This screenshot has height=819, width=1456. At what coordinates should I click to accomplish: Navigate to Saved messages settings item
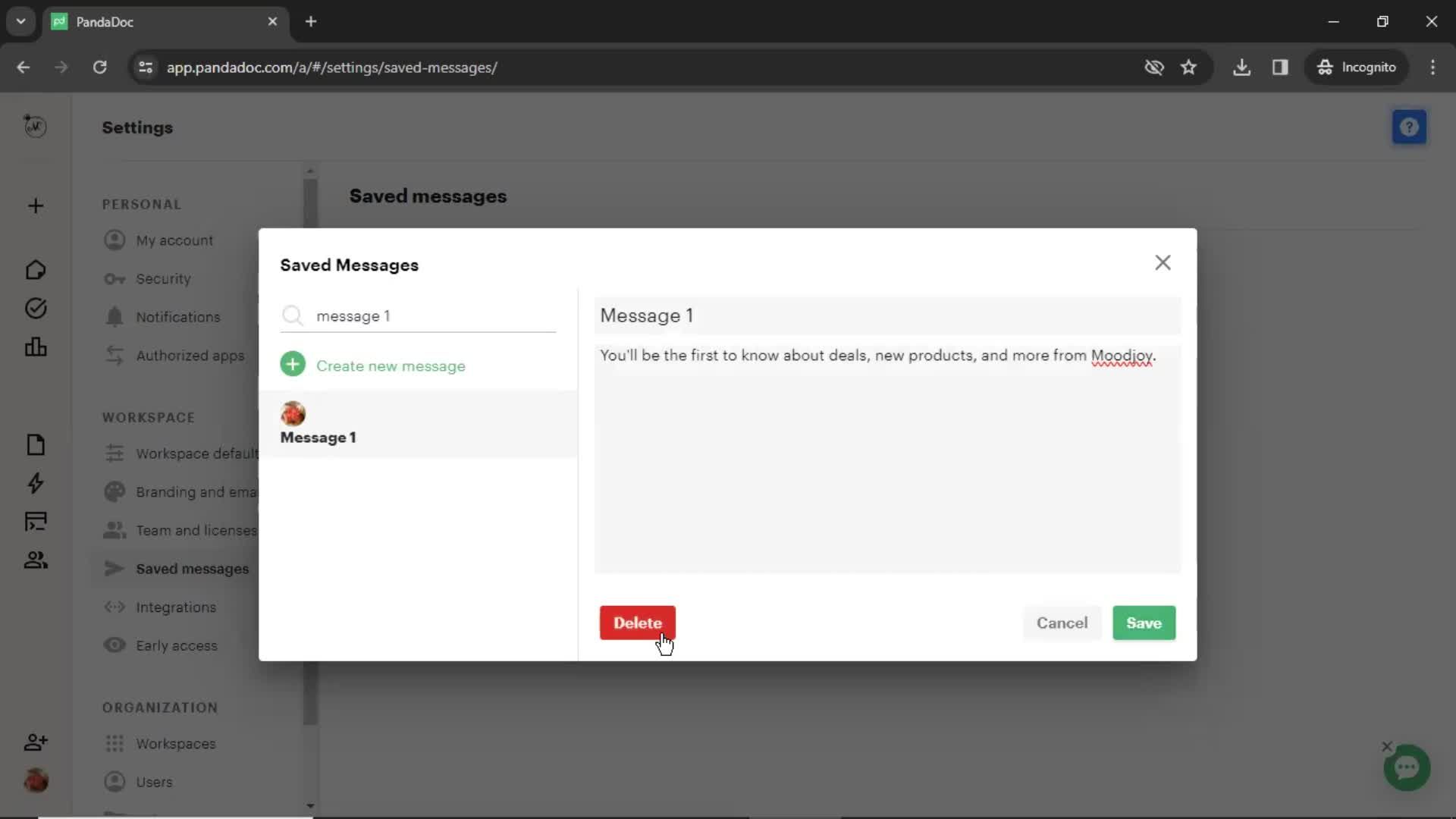[193, 568]
